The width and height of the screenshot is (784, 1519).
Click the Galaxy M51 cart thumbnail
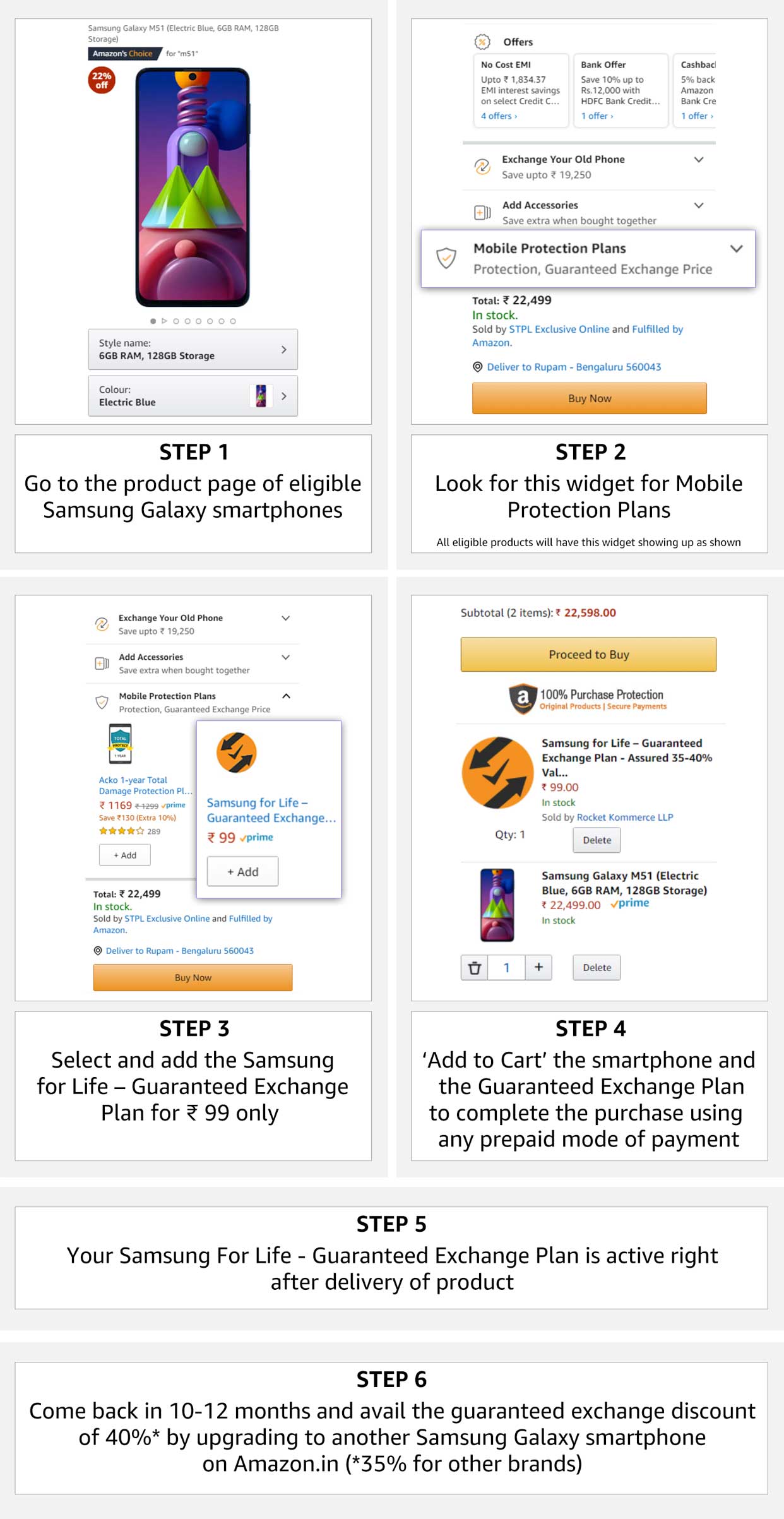pos(497,905)
